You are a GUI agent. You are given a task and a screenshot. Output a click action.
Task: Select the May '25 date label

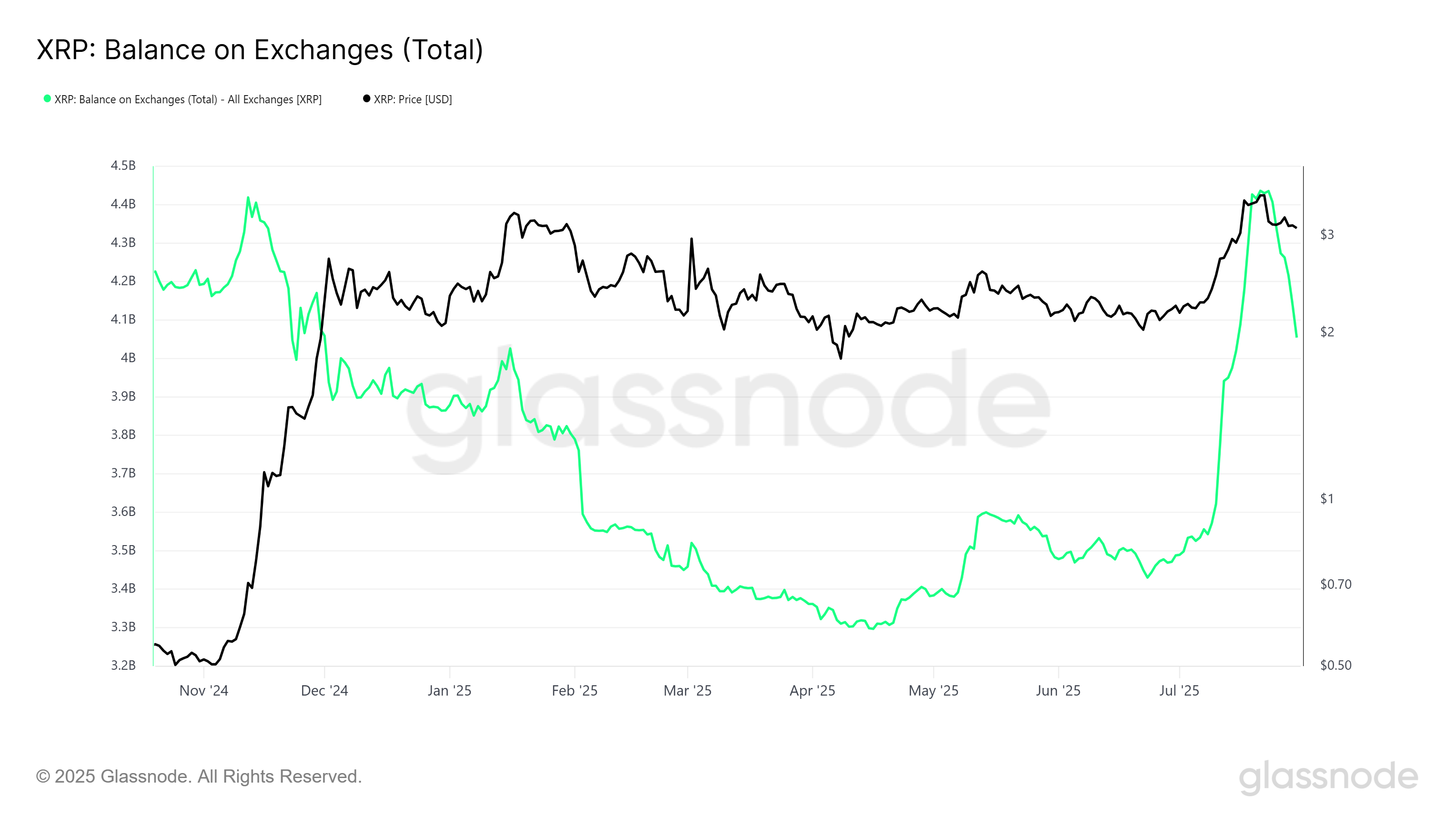[933, 691]
